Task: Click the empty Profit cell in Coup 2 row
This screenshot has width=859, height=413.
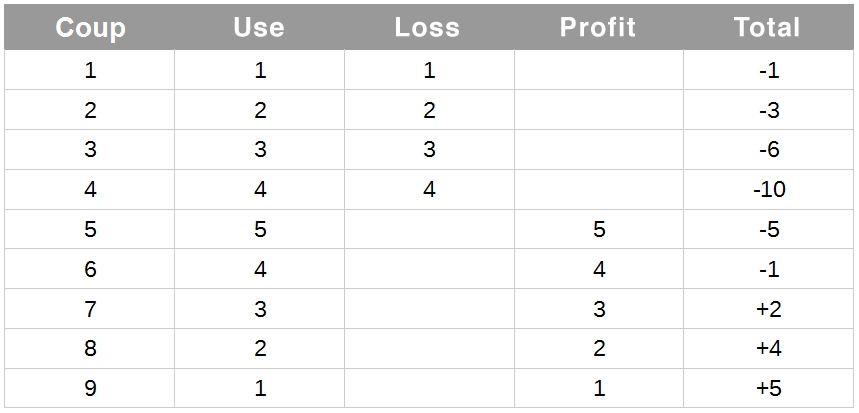Action: [x=599, y=110]
